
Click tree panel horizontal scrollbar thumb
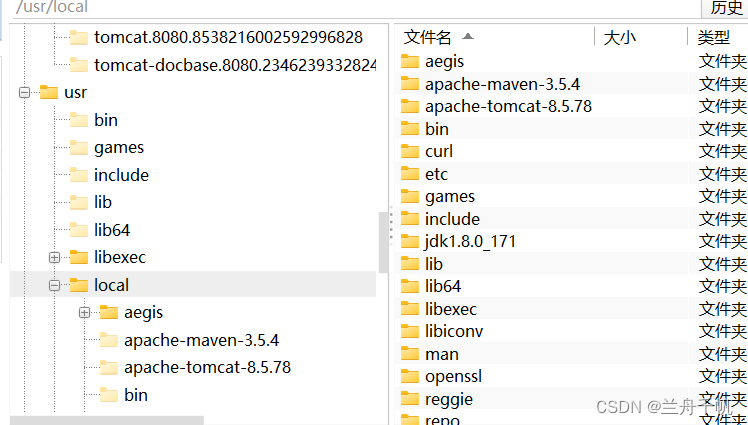click(107, 420)
